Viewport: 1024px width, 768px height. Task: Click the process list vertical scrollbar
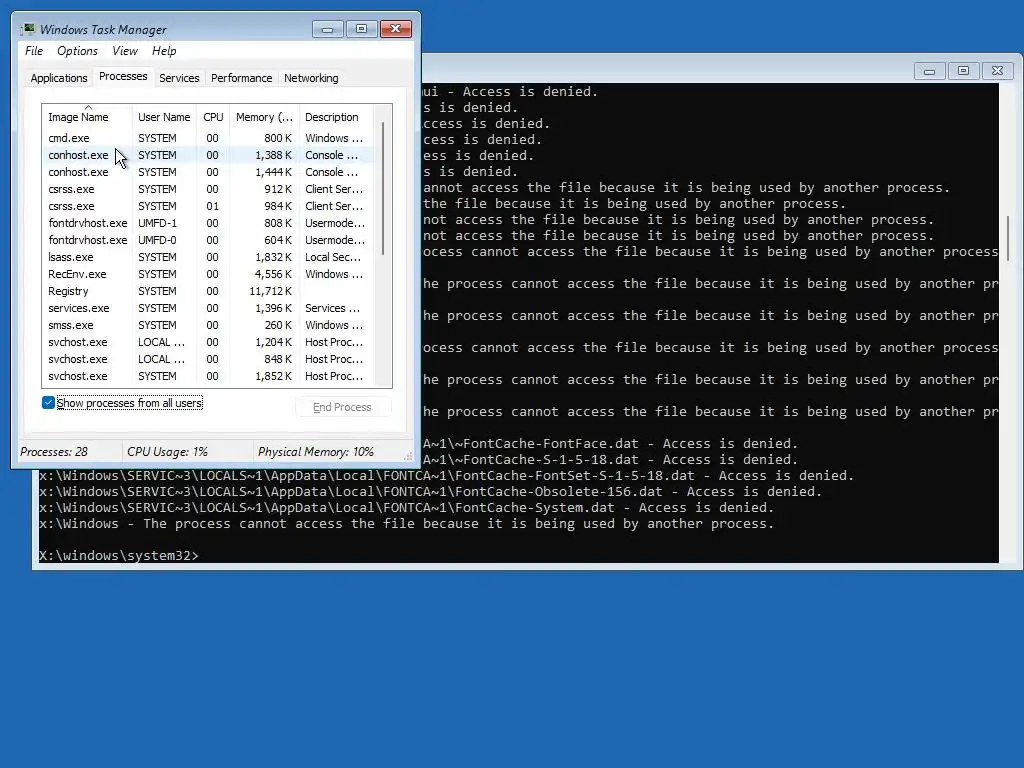(383, 189)
